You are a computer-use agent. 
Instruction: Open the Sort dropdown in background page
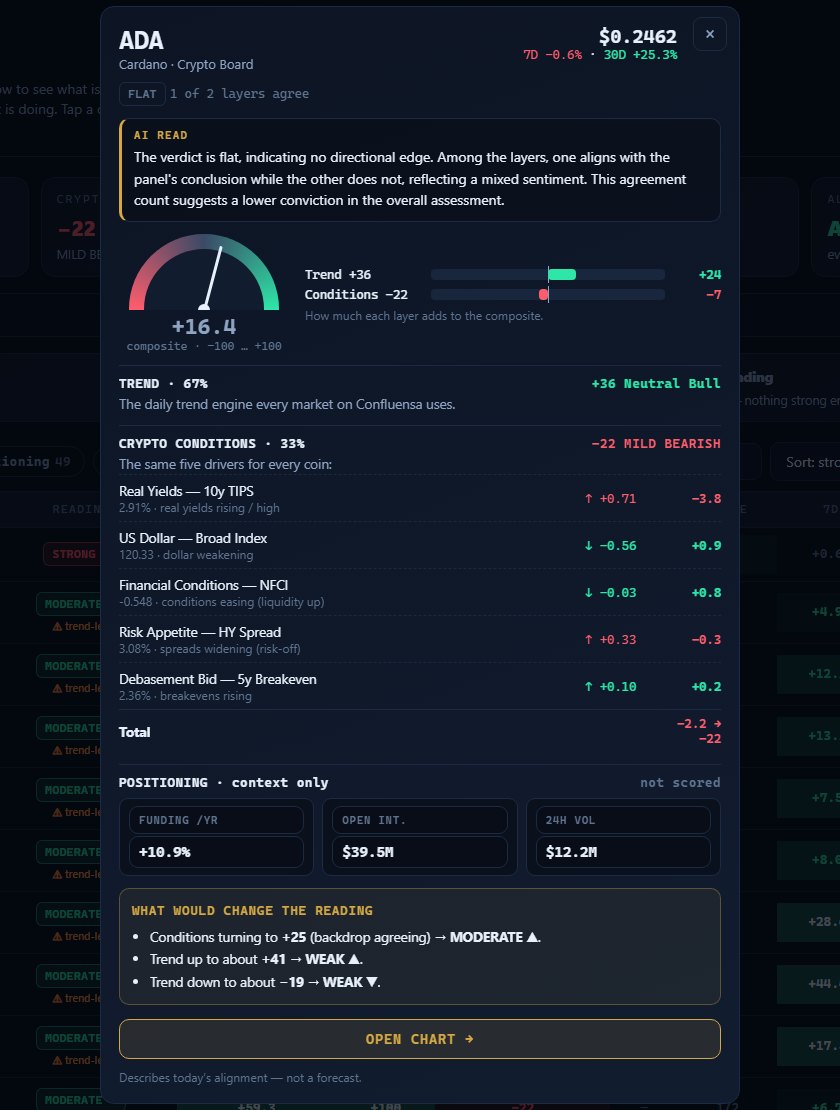tap(805, 462)
